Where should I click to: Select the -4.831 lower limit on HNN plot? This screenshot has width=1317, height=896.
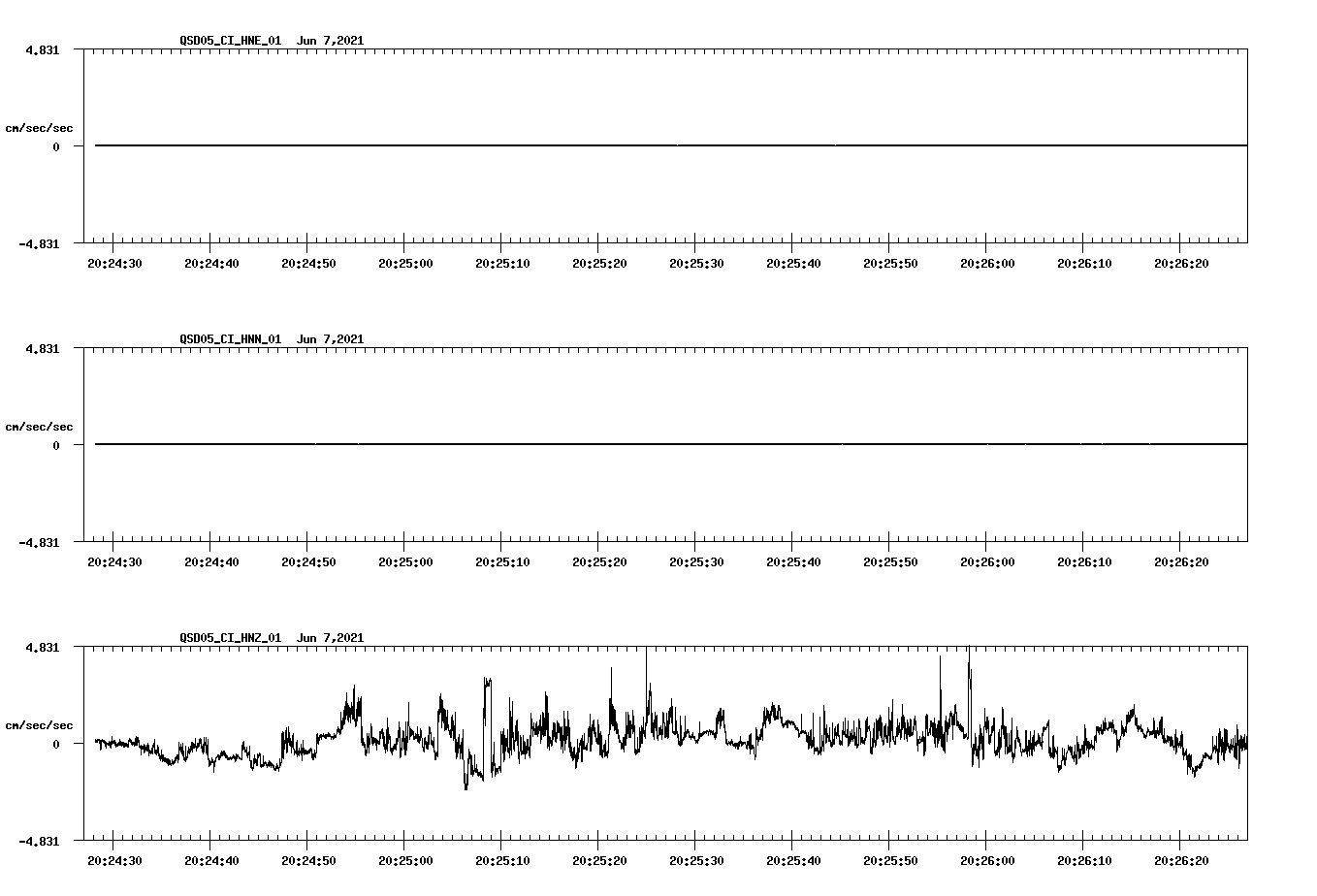(39, 542)
